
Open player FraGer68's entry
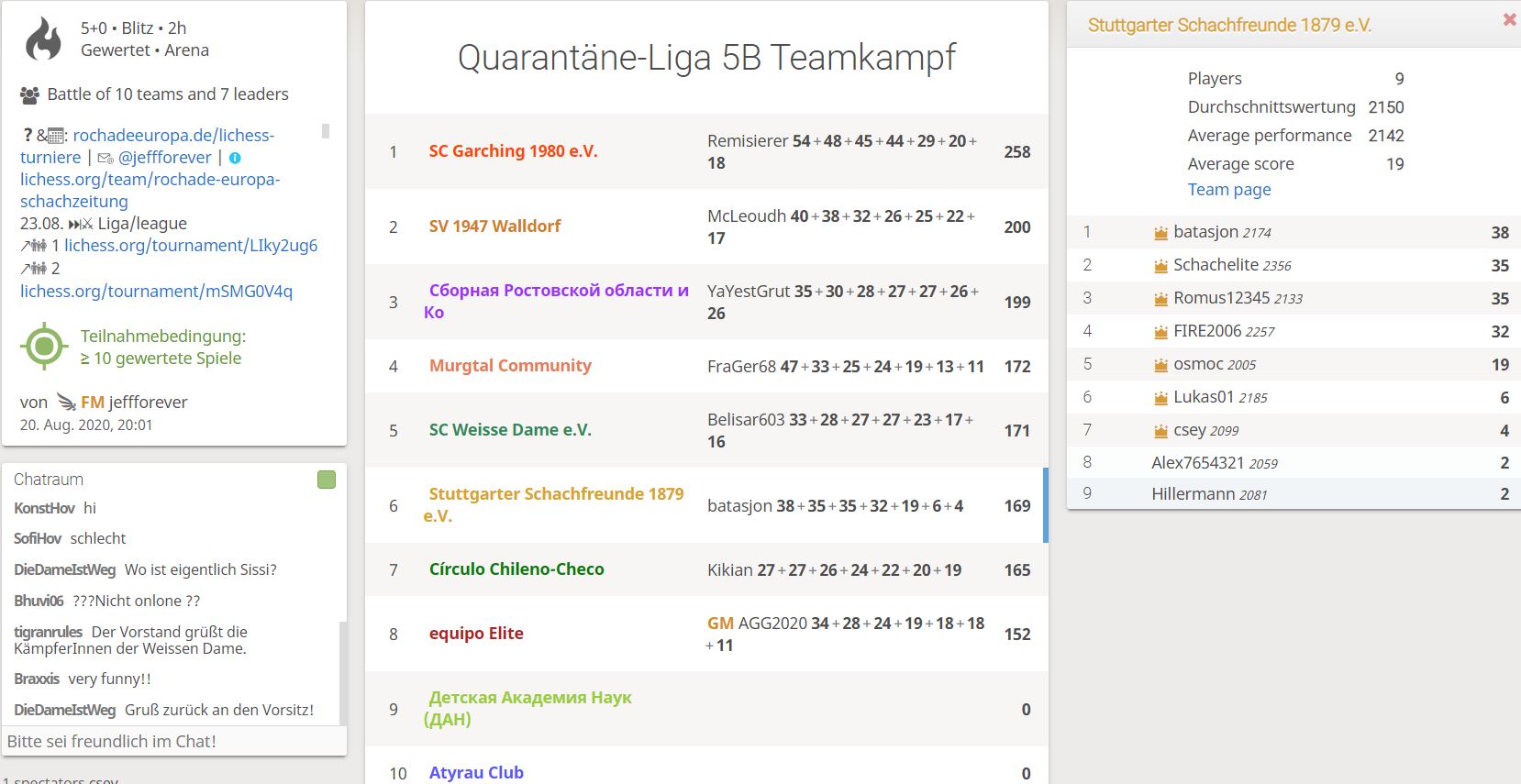(741, 367)
